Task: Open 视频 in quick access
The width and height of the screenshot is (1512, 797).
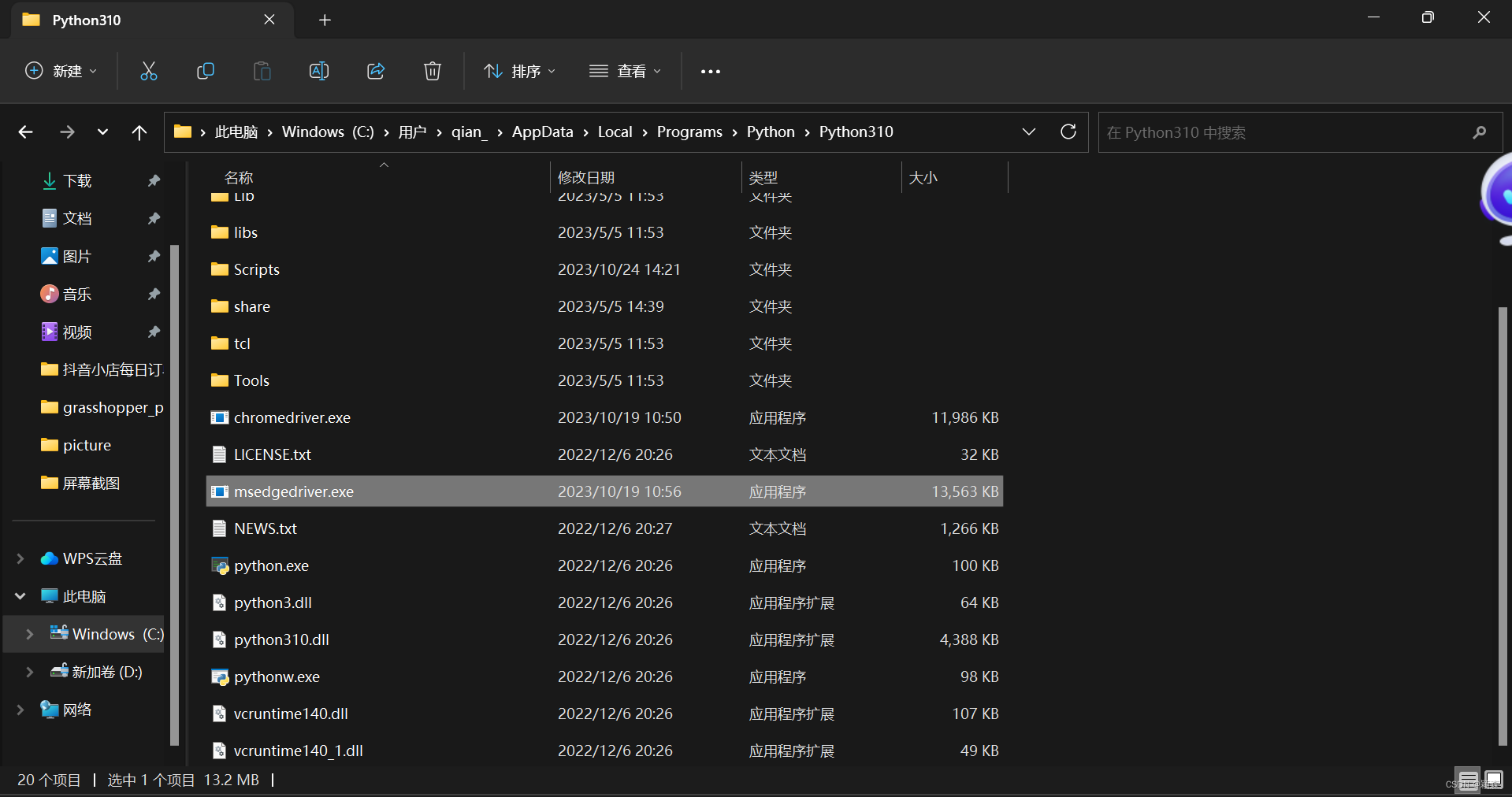Action: pyautogui.click(x=77, y=332)
